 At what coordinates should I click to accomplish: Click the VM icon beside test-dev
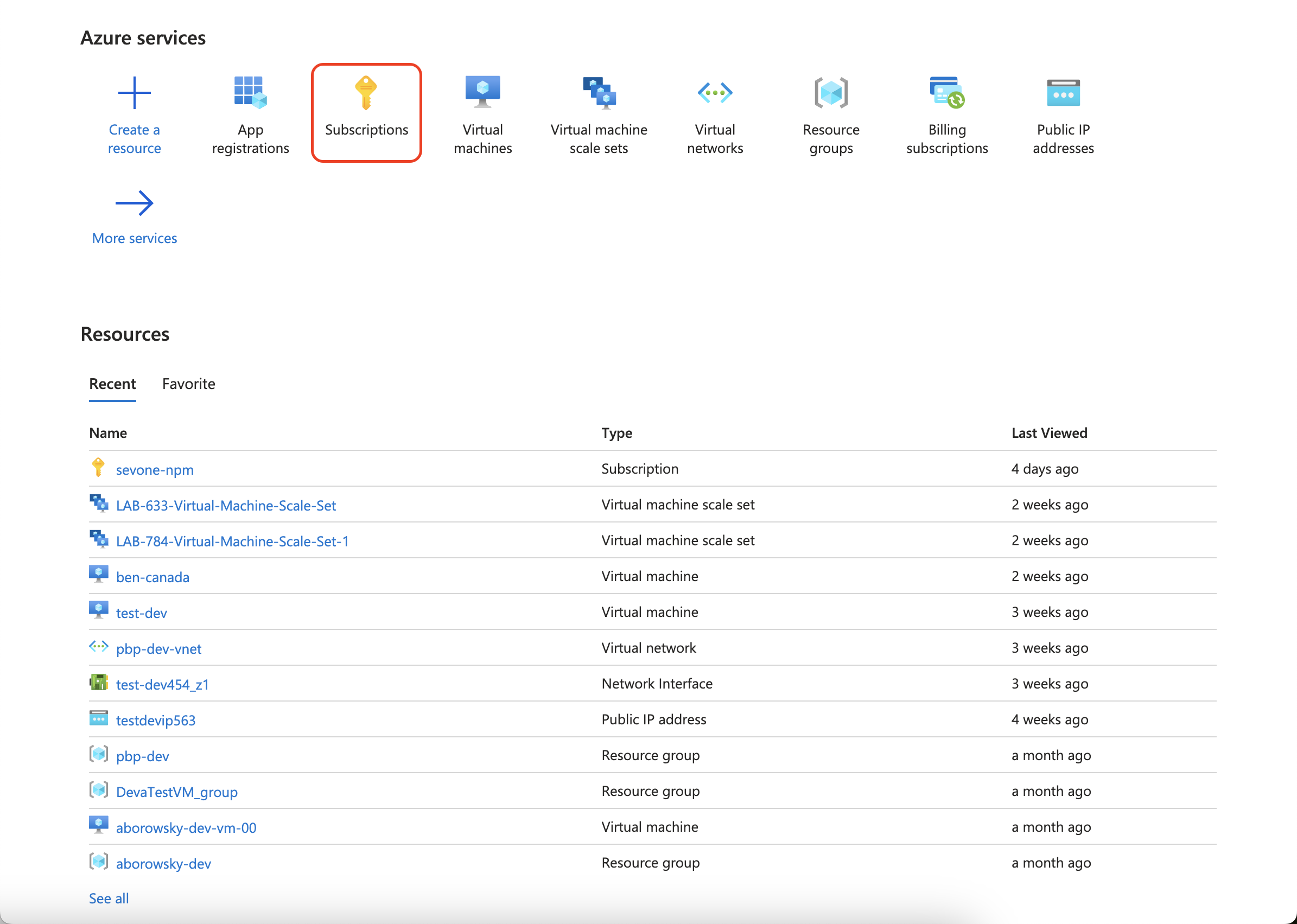pyautogui.click(x=99, y=610)
